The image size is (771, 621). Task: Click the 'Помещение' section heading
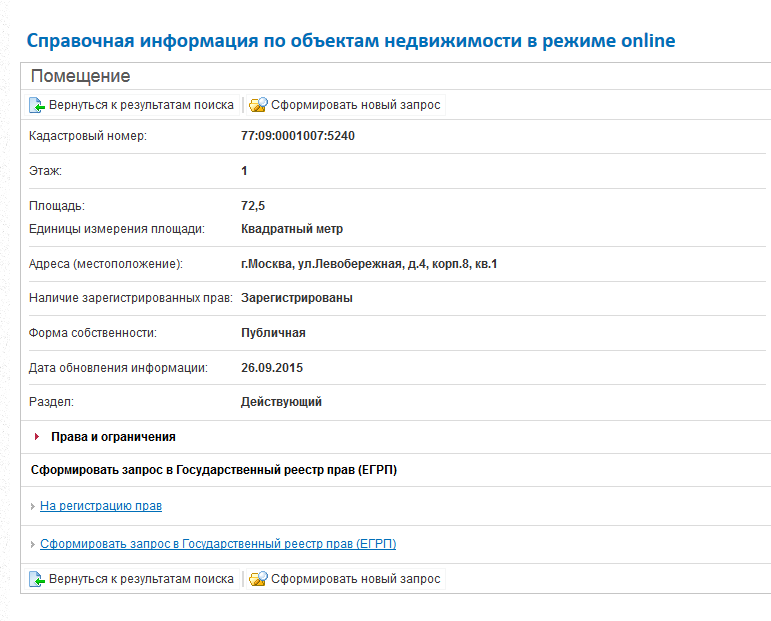(80, 76)
